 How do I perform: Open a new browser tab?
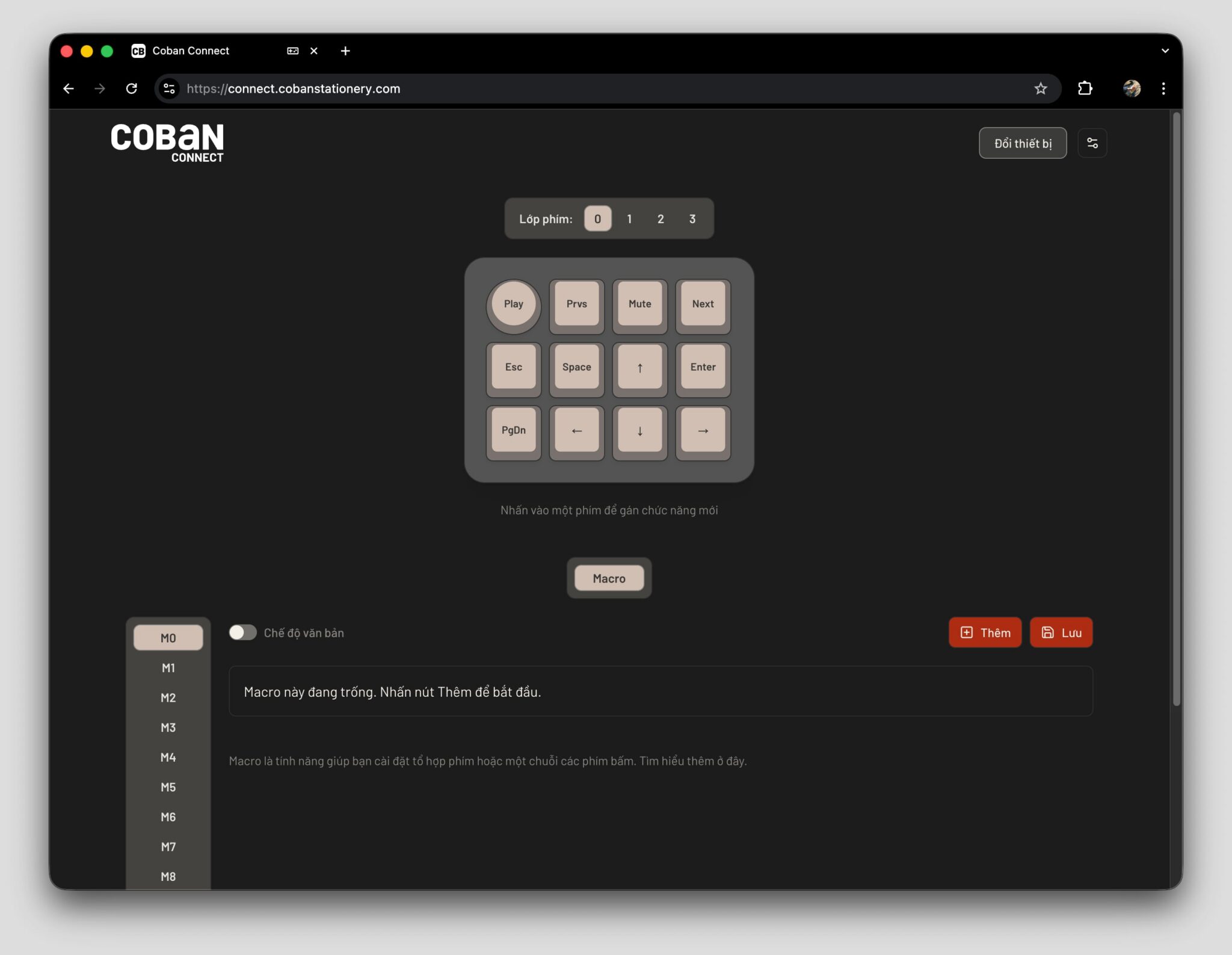tap(345, 51)
